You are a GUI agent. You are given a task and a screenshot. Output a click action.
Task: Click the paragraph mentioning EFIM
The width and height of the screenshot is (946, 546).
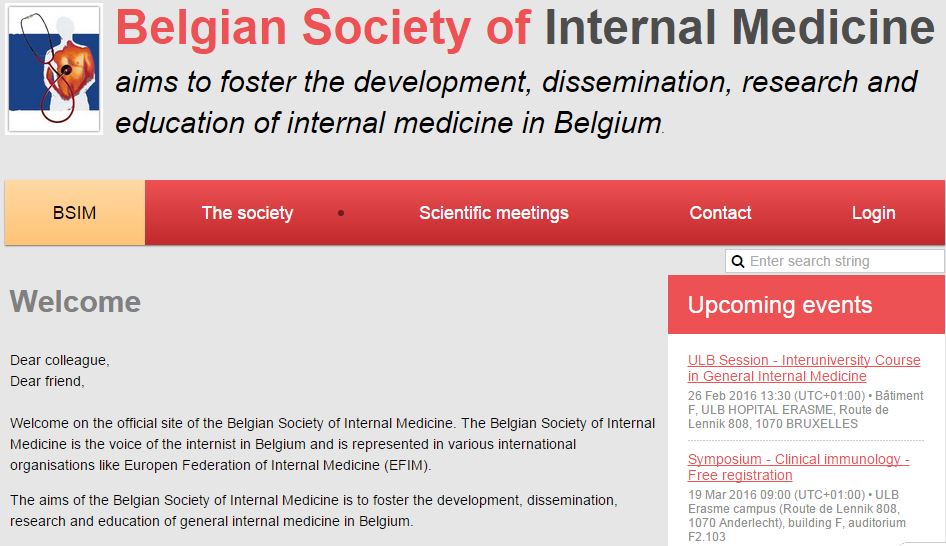tap(332, 444)
